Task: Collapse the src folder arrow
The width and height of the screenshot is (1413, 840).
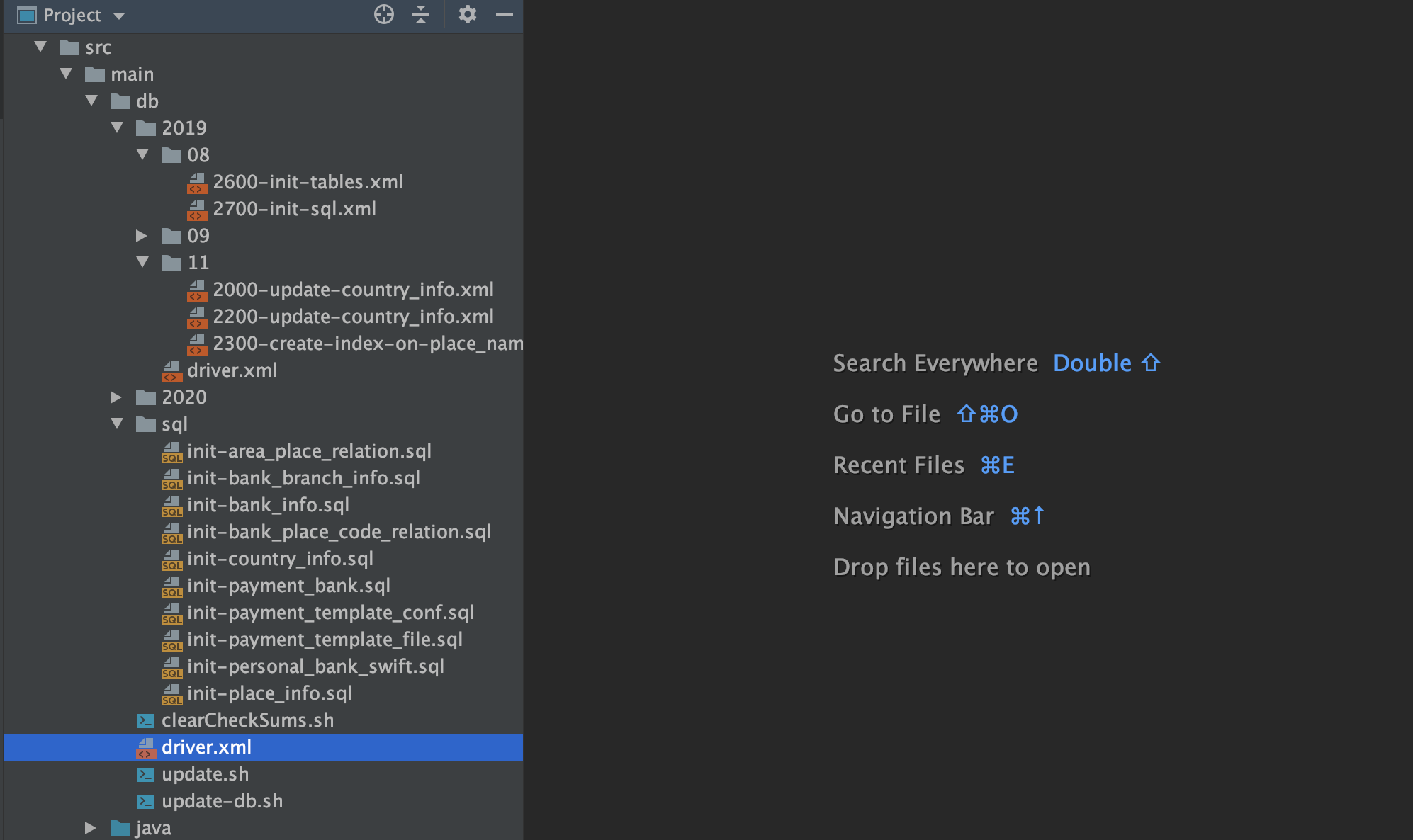Action: pyautogui.click(x=40, y=47)
